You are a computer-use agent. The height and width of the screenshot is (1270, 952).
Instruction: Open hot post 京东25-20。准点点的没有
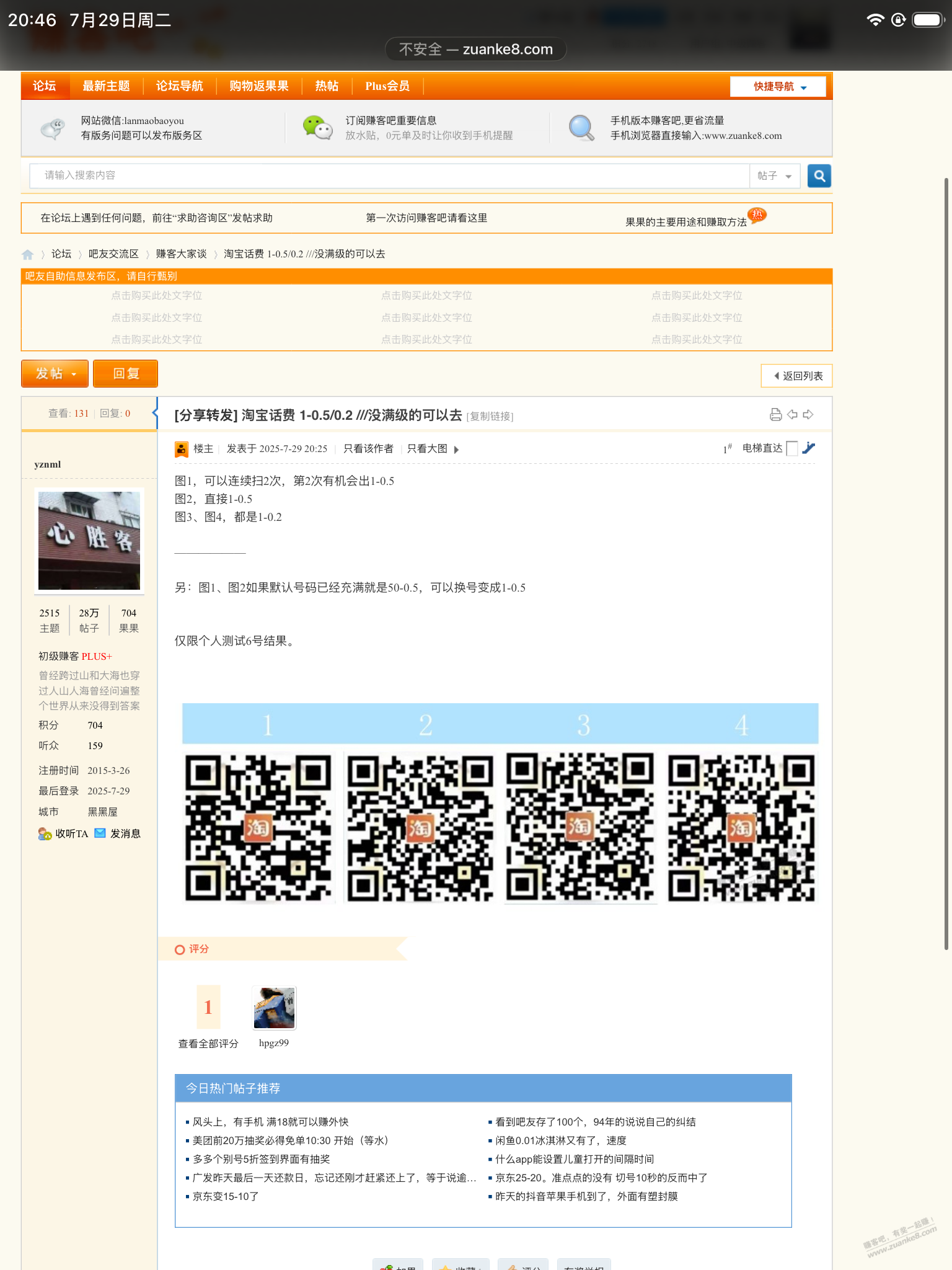tap(601, 1178)
